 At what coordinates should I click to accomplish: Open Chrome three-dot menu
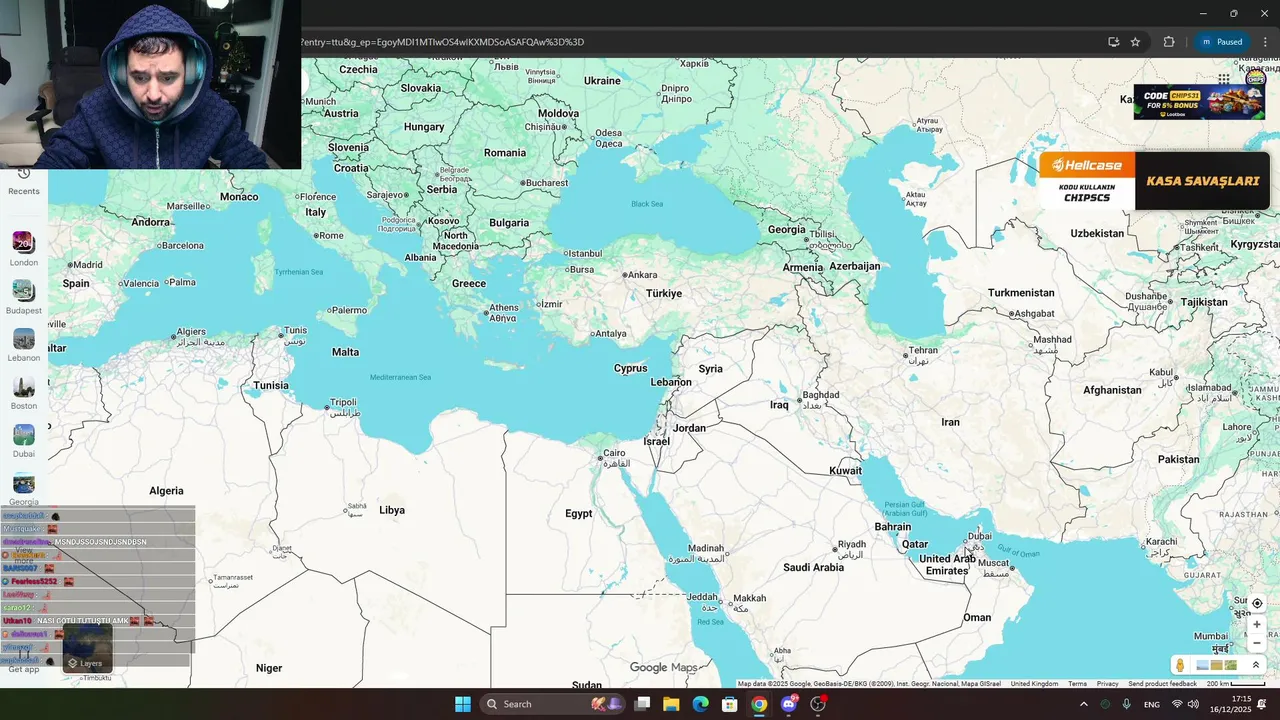tap(1265, 42)
